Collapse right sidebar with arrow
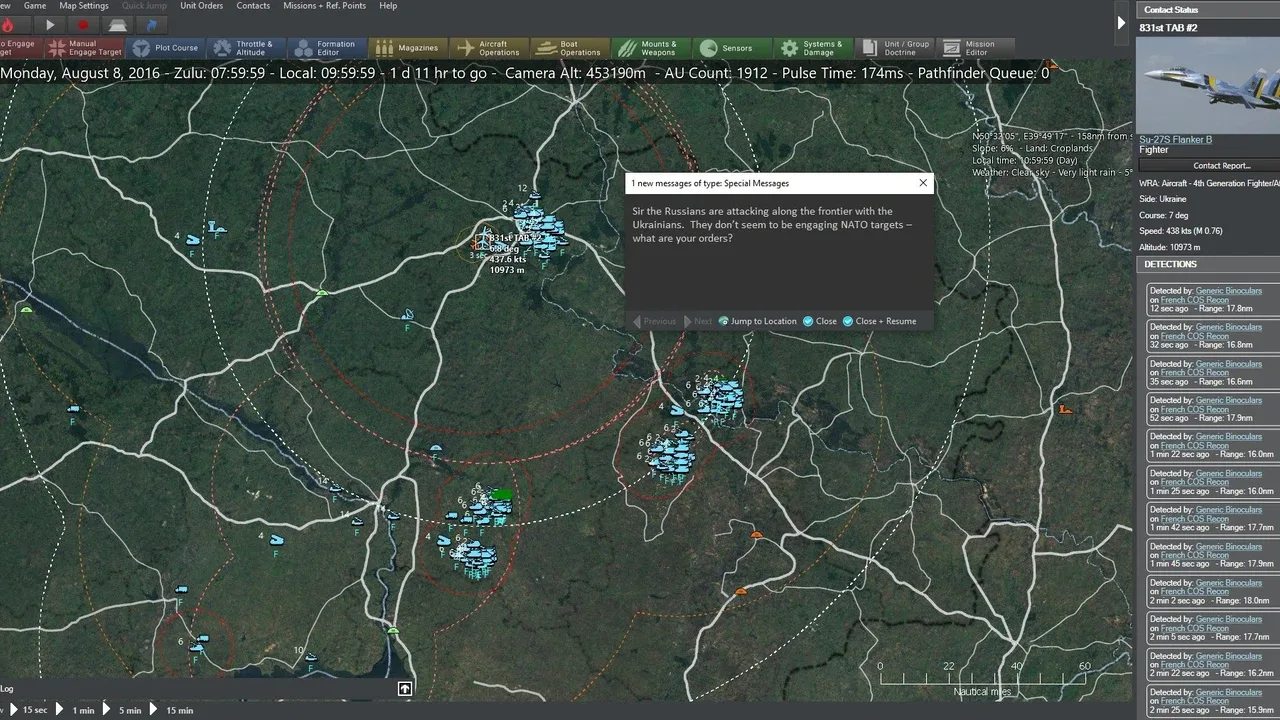Screen dimensions: 1280x720 coord(1121,23)
